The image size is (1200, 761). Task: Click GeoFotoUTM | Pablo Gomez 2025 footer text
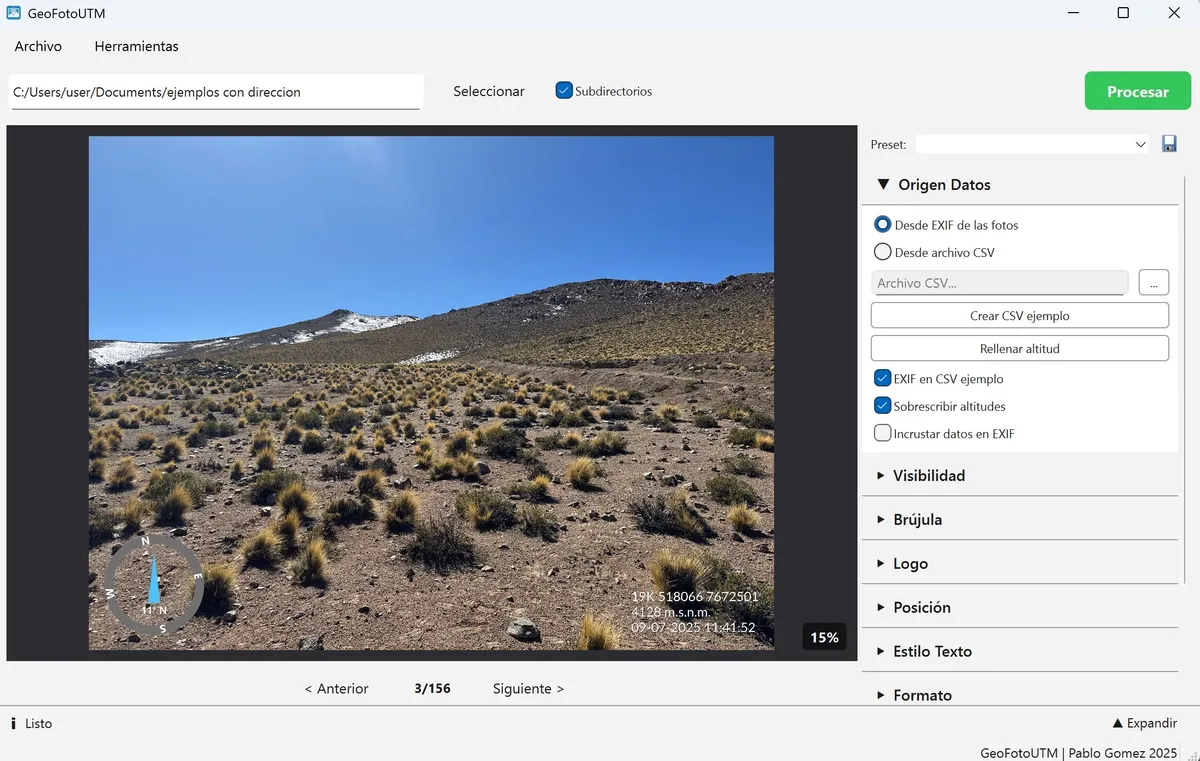pos(1079,752)
